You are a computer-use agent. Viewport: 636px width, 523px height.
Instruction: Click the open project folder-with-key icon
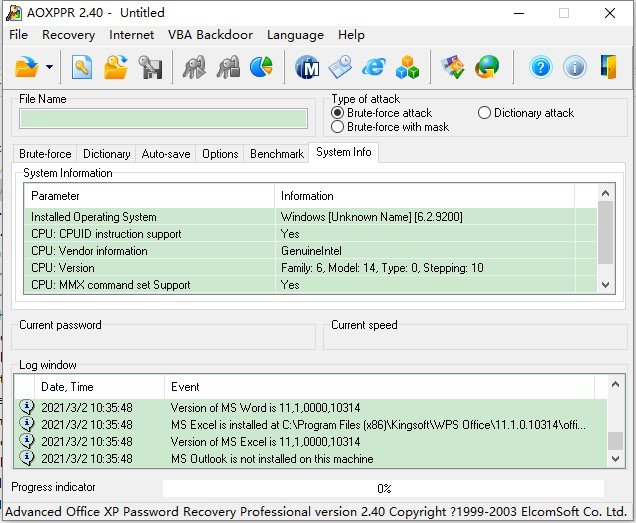(x=116, y=67)
